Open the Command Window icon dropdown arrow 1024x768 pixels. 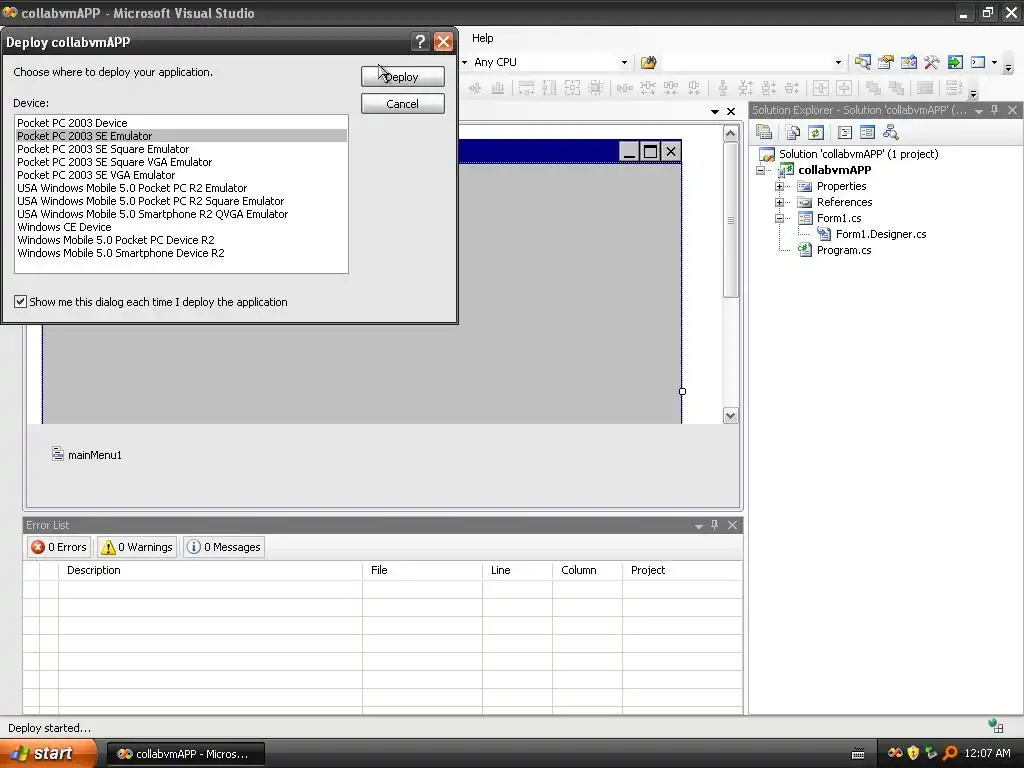[994, 63]
